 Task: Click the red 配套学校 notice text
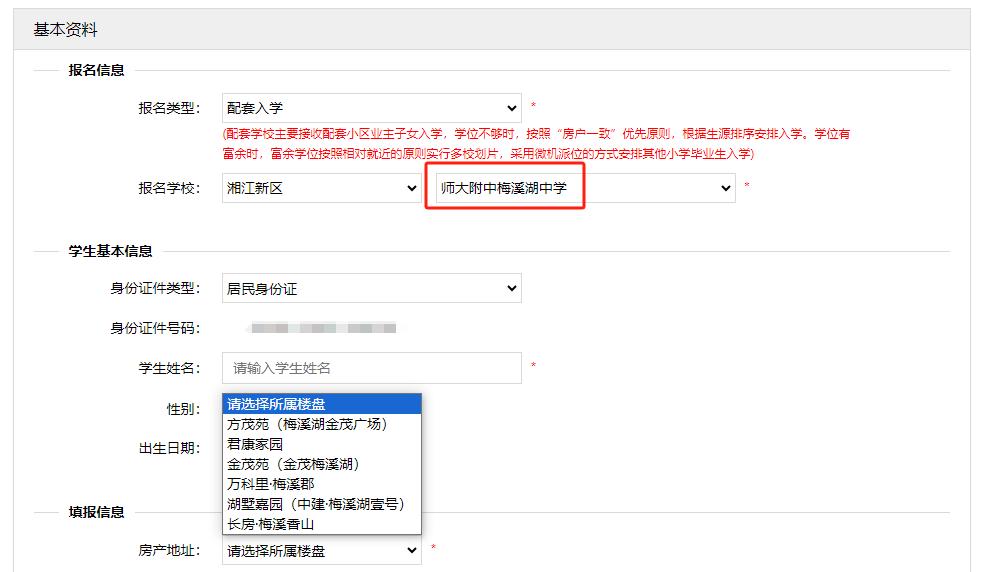click(x=536, y=143)
